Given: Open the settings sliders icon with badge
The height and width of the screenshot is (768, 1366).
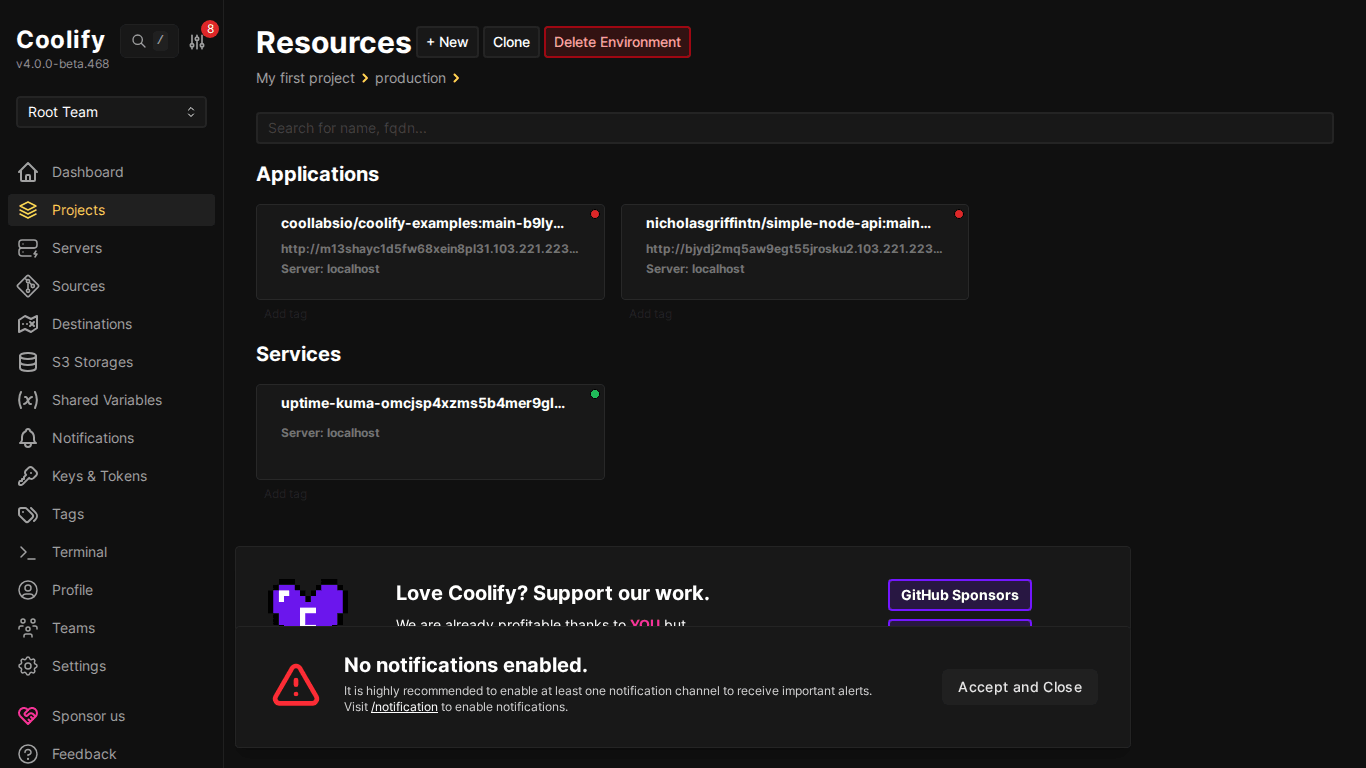Looking at the screenshot, I should click(197, 41).
